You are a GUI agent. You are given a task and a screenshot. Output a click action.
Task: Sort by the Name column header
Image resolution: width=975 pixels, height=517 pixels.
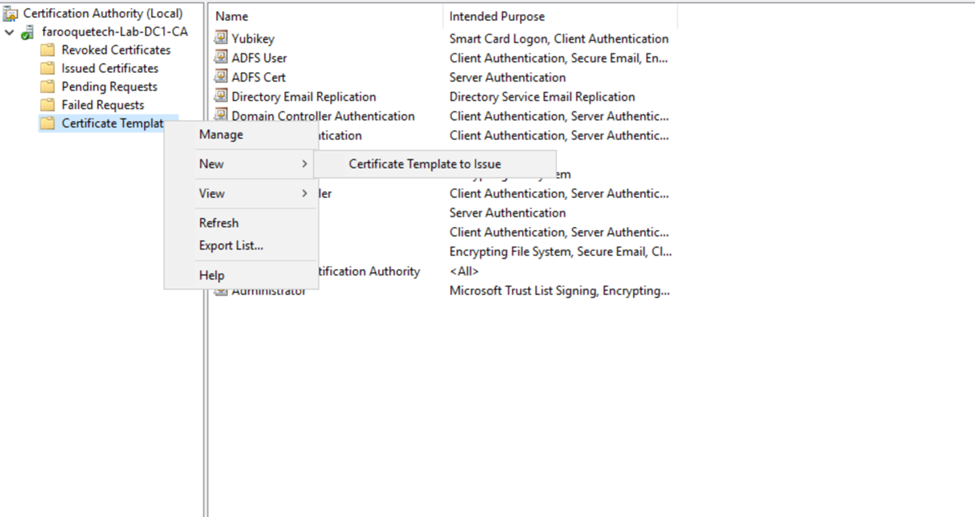pyautogui.click(x=326, y=17)
